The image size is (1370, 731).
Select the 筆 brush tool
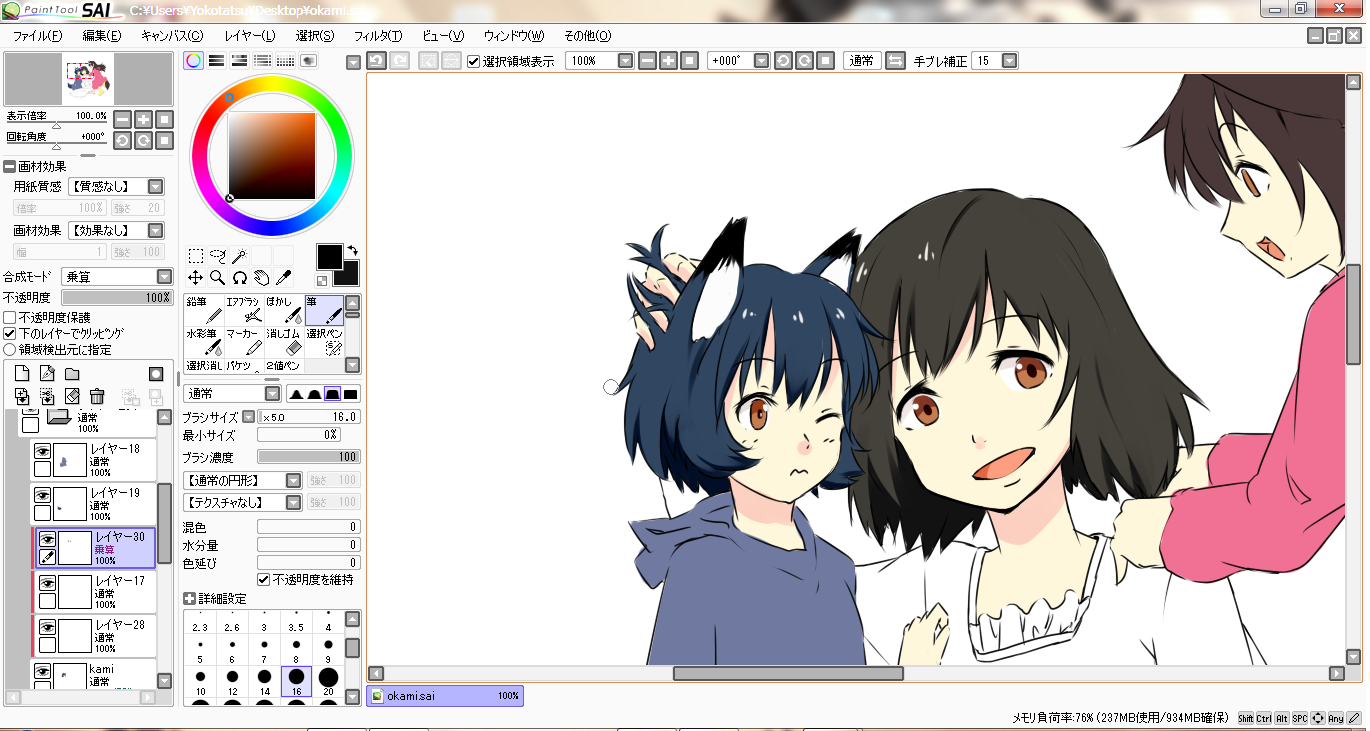point(323,310)
